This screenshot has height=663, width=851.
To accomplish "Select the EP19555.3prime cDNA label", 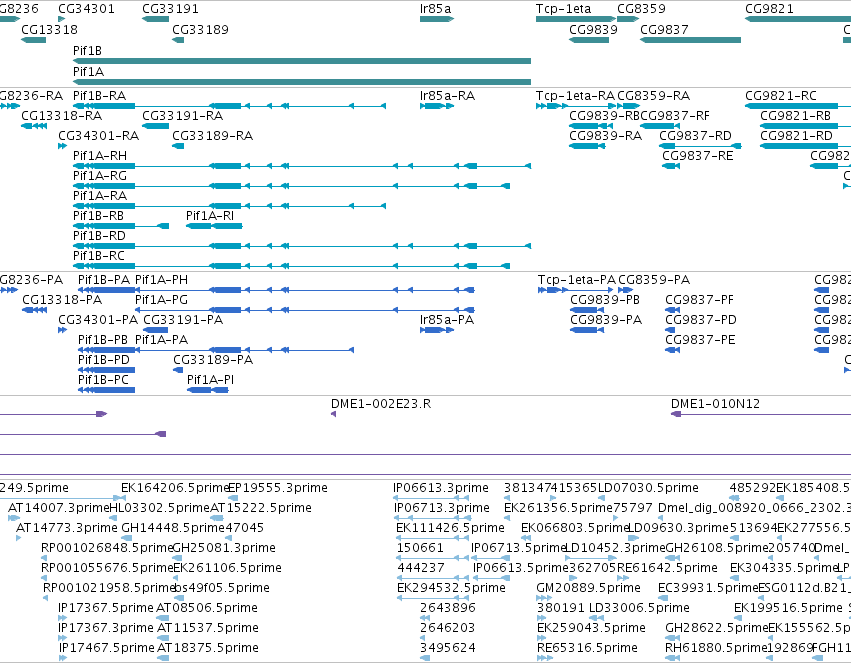I will 278,488.
